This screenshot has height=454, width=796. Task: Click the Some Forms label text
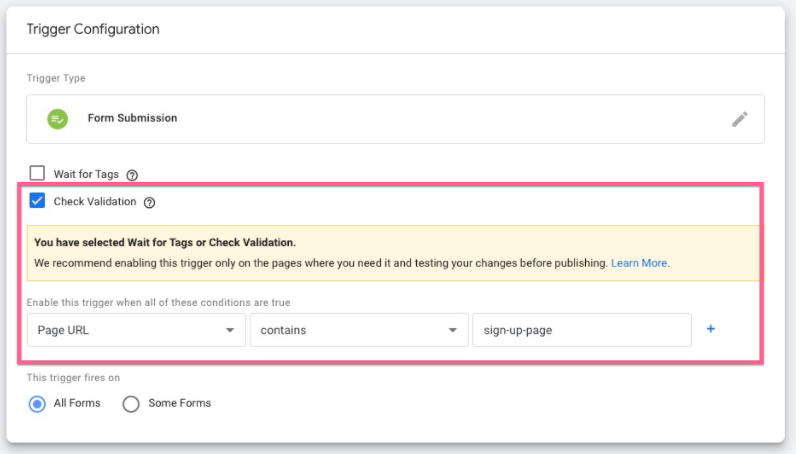tap(179, 404)
